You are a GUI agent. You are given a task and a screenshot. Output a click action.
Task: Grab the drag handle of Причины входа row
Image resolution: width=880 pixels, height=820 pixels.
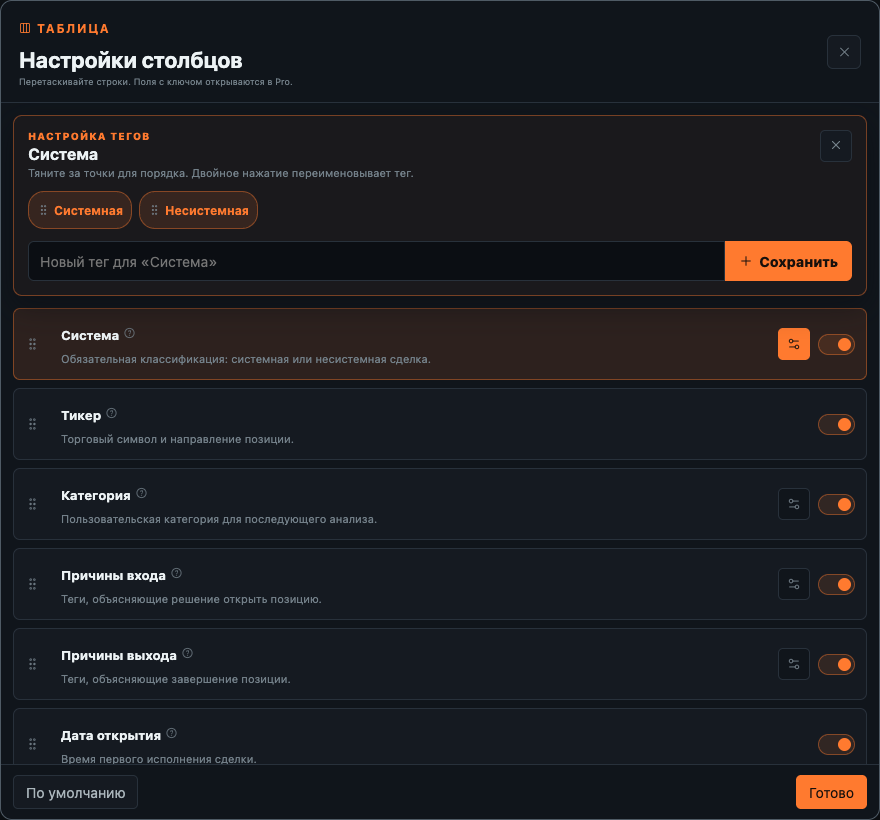pos(33,584)
